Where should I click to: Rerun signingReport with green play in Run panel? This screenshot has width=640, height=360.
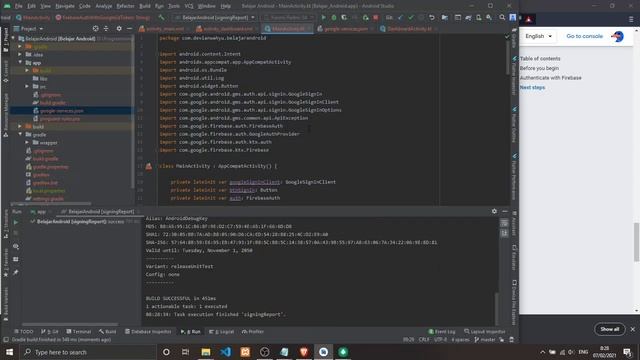click(x=16, y=222)
